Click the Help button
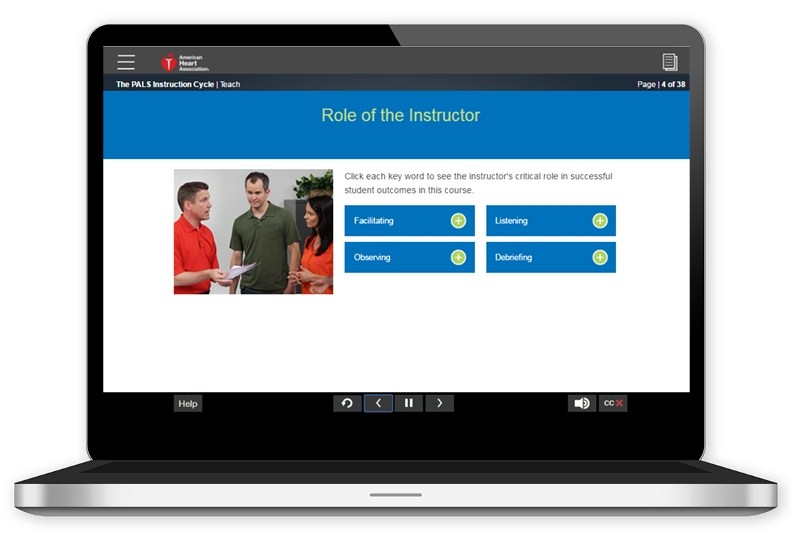The width and height of the screenshot is (792, 540). 188,403
